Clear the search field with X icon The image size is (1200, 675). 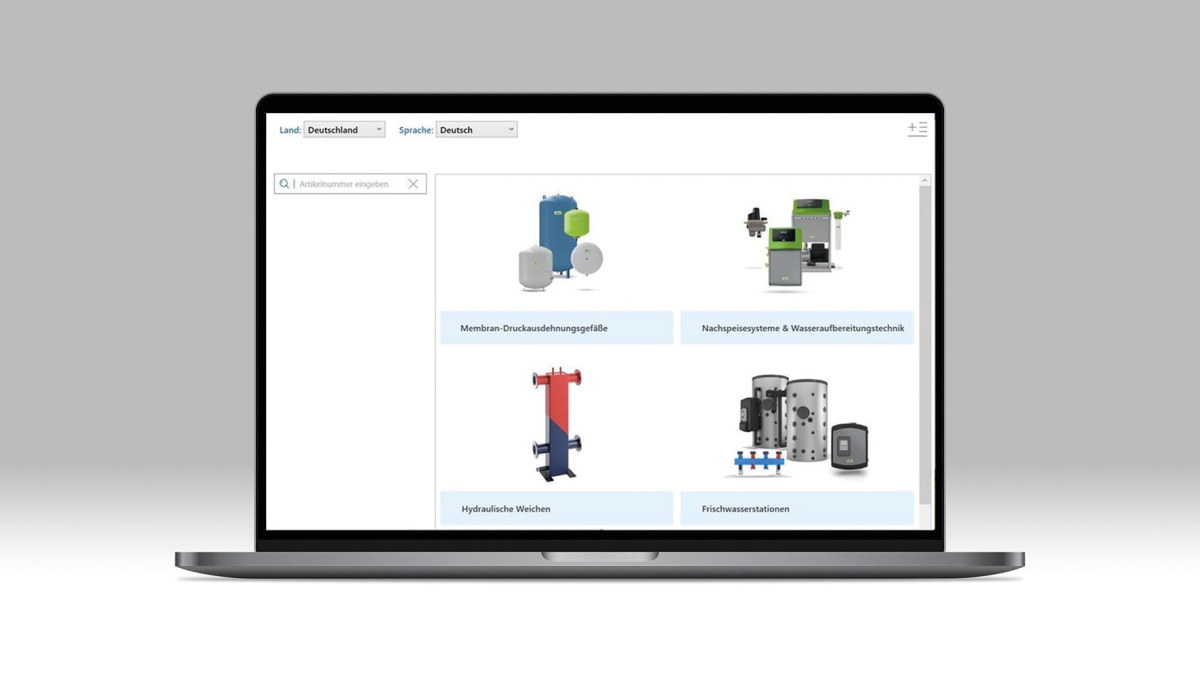click(413, 184)
